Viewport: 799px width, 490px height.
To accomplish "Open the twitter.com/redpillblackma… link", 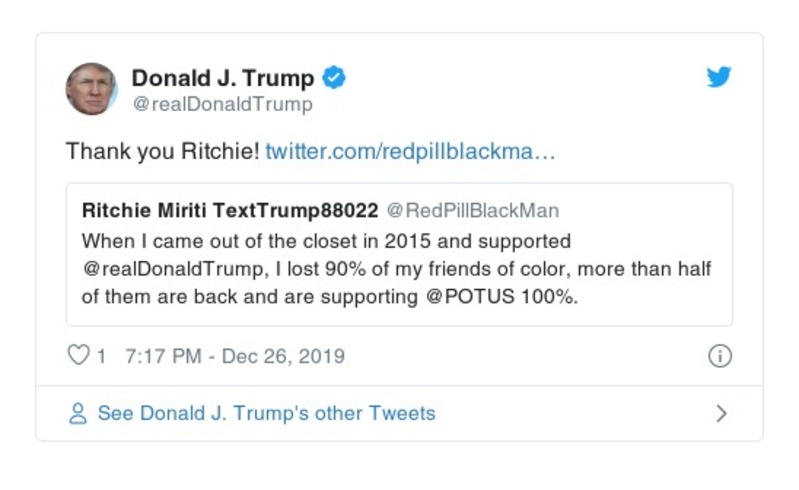I will (410, 152).
